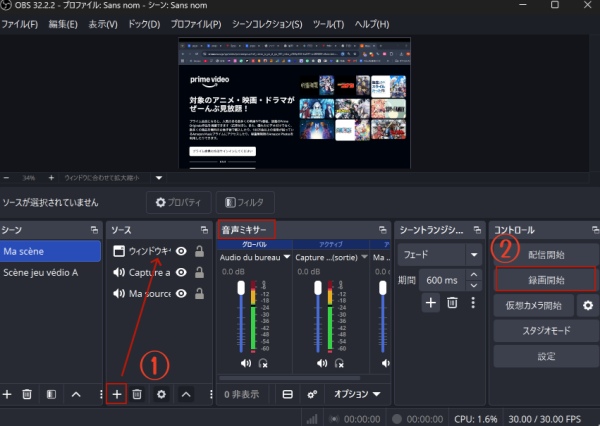Adjust Capture (sortie) volume fader
Screen dimensions: 600x426
tap(318, 288)
